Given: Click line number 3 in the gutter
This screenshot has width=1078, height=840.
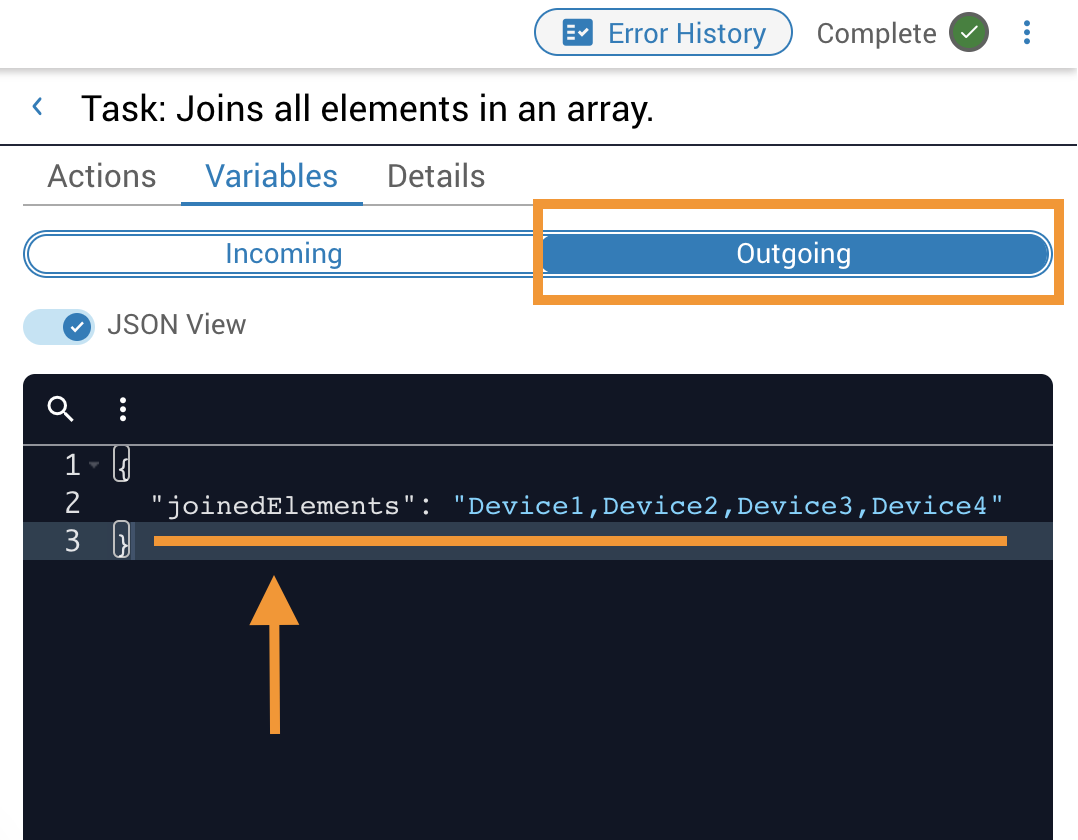Looking at the screenshot, I should click(72, 541).
